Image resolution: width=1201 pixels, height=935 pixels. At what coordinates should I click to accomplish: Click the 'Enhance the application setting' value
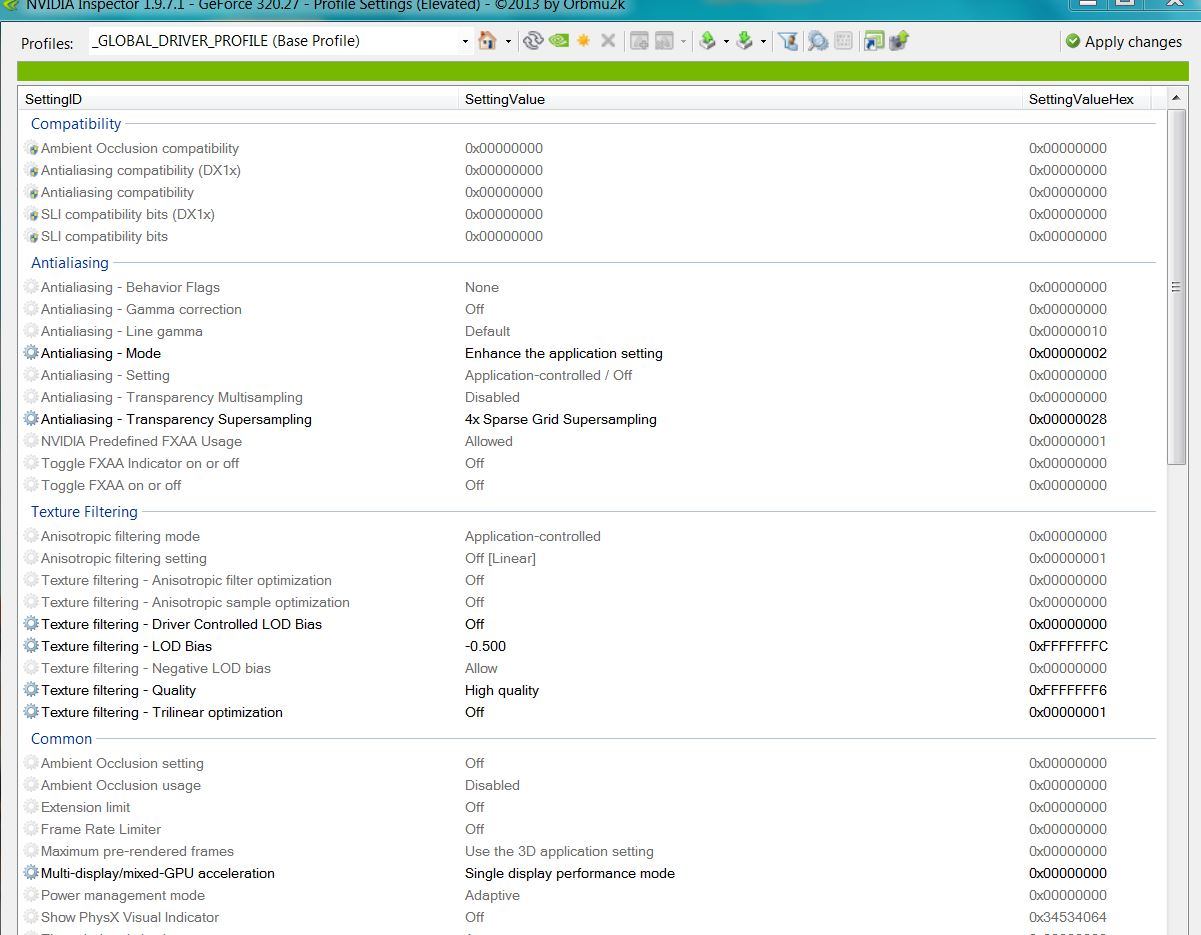(564, 353)
